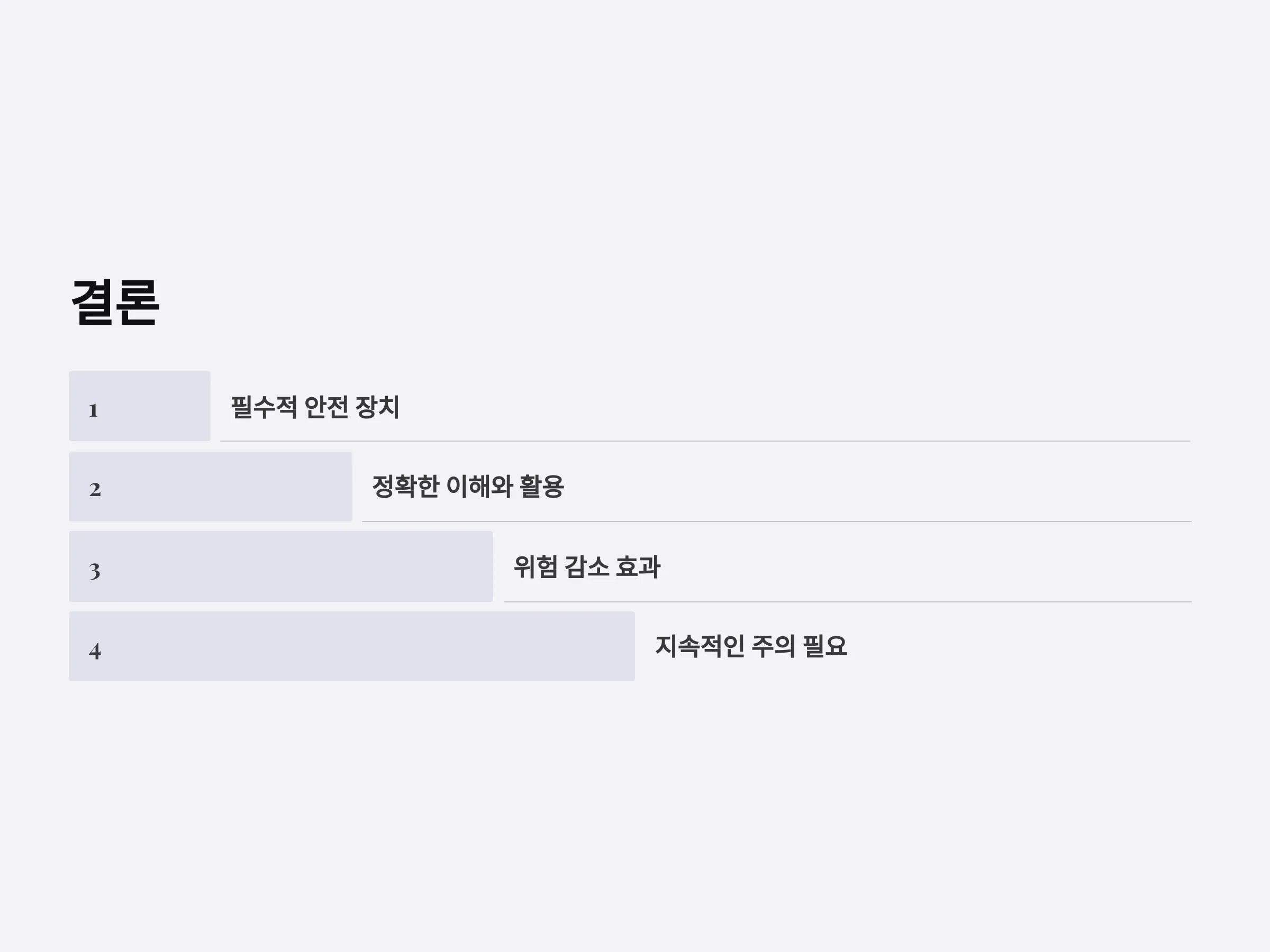Click the number 4 in the fourth block
Image resolution: width=1270 pixels, height=952 pixels.
pos(95,651)
